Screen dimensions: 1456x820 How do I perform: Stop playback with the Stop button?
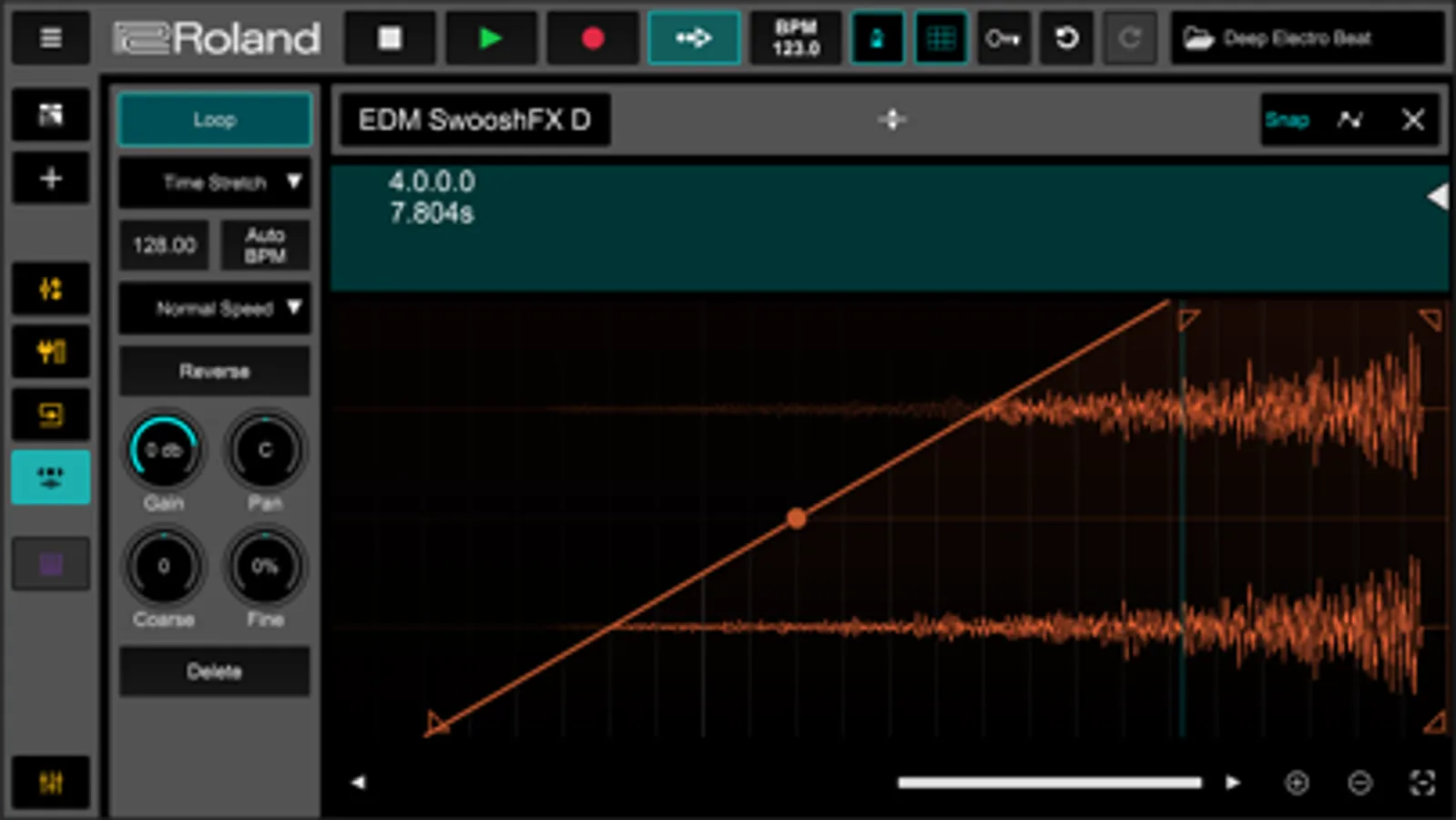click(390, 38)
